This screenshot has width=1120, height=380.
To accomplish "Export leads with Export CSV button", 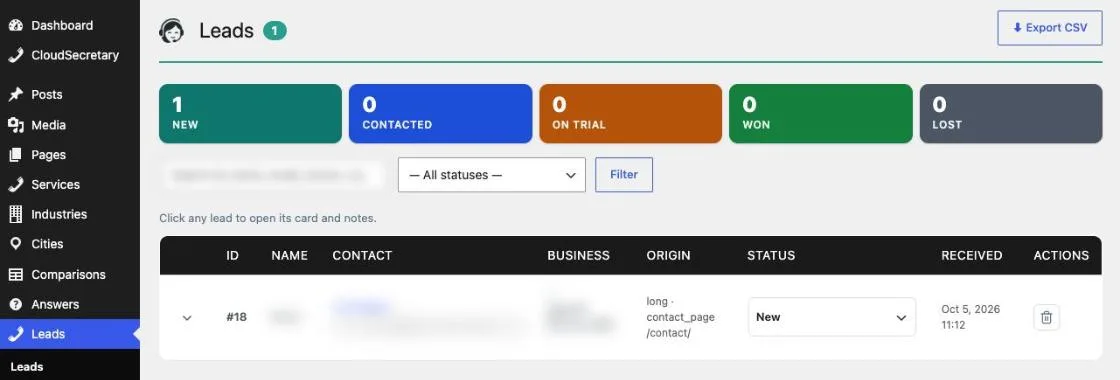I will (1050, 28).
